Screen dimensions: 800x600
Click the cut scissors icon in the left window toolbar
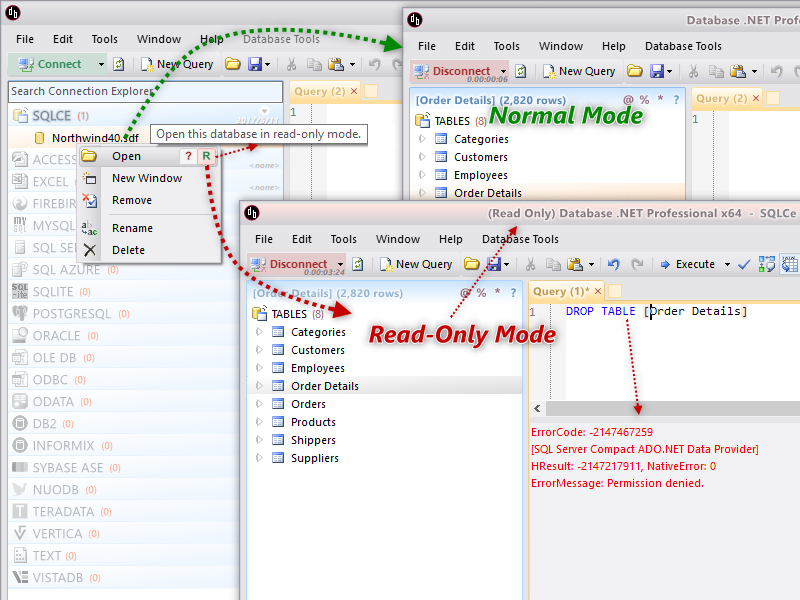[x=291, y=64]
